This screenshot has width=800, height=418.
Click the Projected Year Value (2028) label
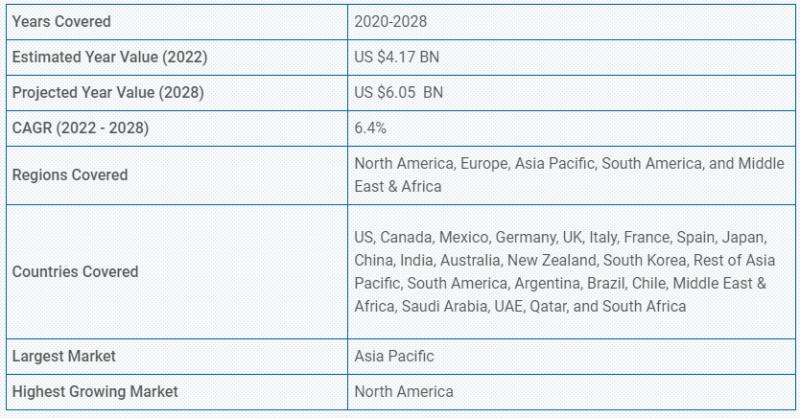pyautogui.click(x=108, y=92)
